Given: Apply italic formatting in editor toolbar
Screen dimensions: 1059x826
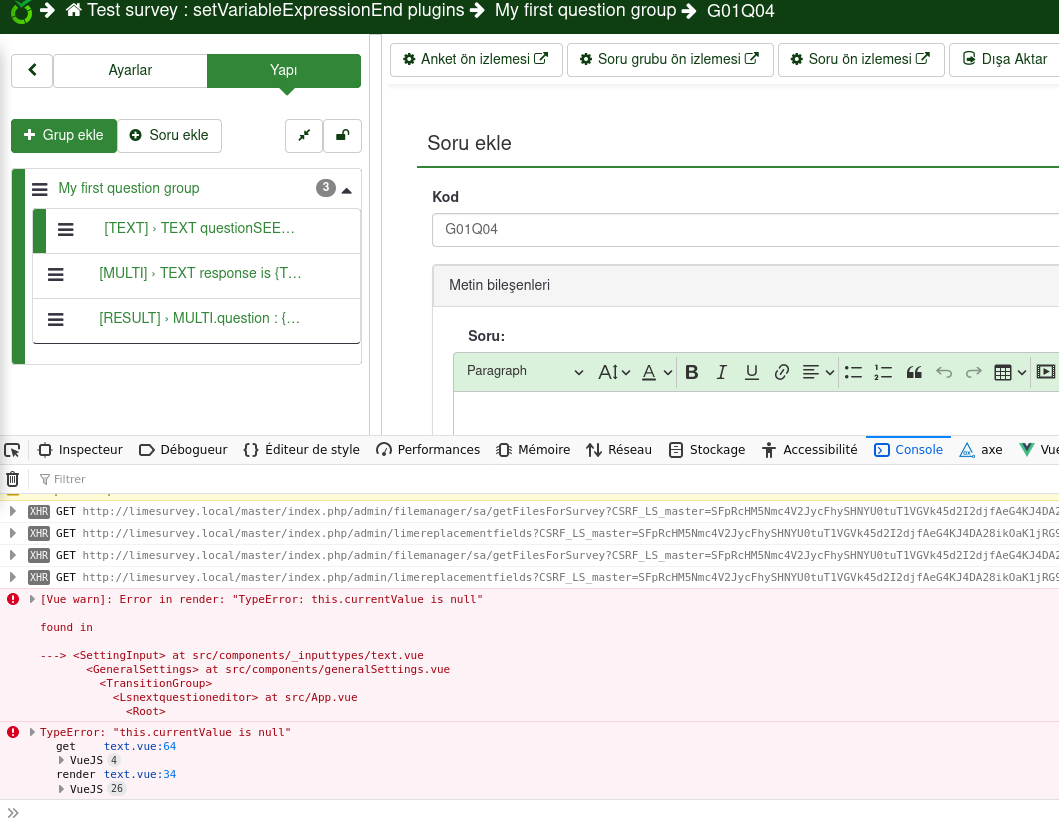Looking at the screenshot, I should (x=722, y=372).
